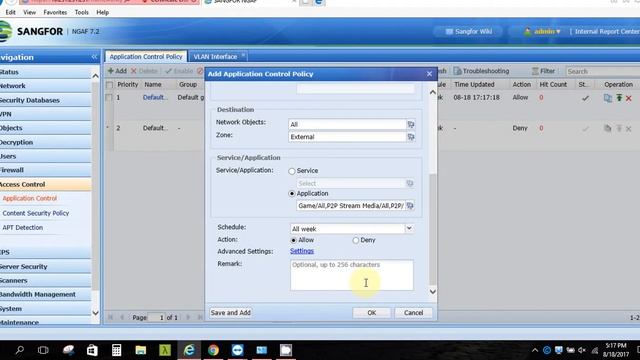Screen dimensions: 640x360
Task: Open View menu in browser
Action: pos(29,12)
